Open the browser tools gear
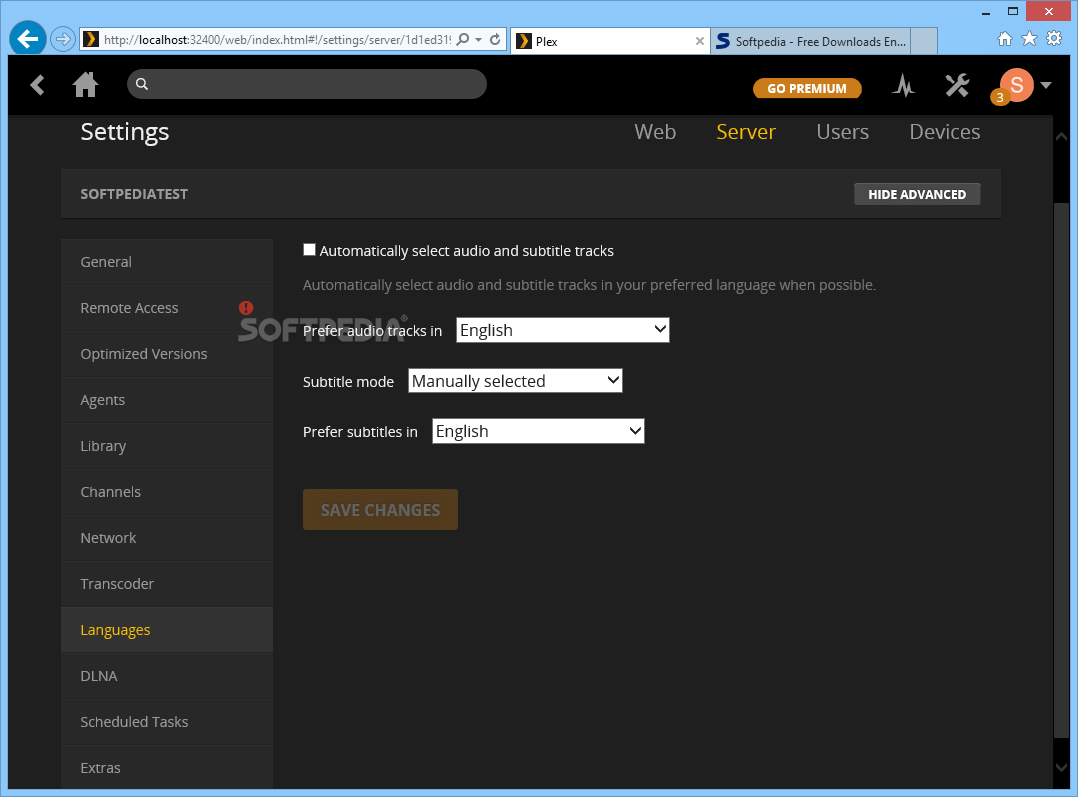1078x797 pixels. (1054, 39)
